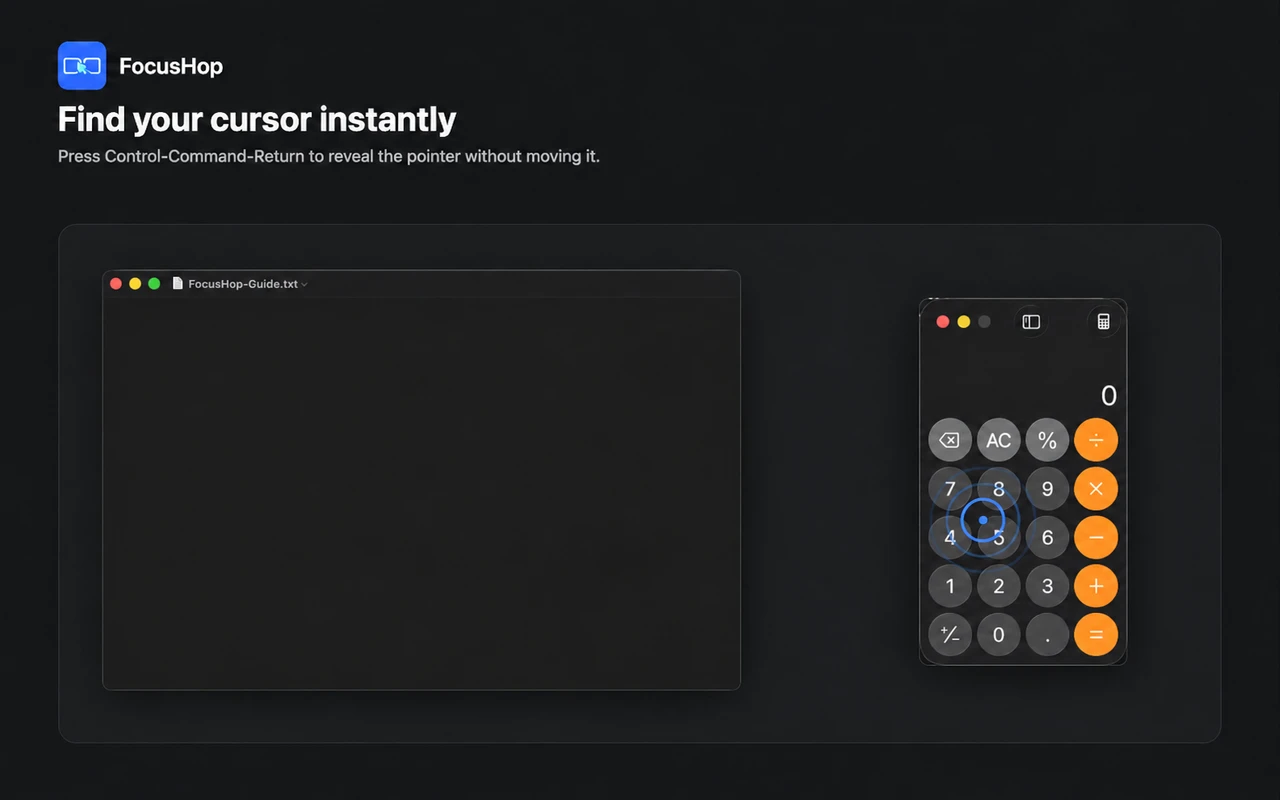Tap digit 2 on Calculator
The height and width of the screenshot is (800, 1280).
click(999, 586)
